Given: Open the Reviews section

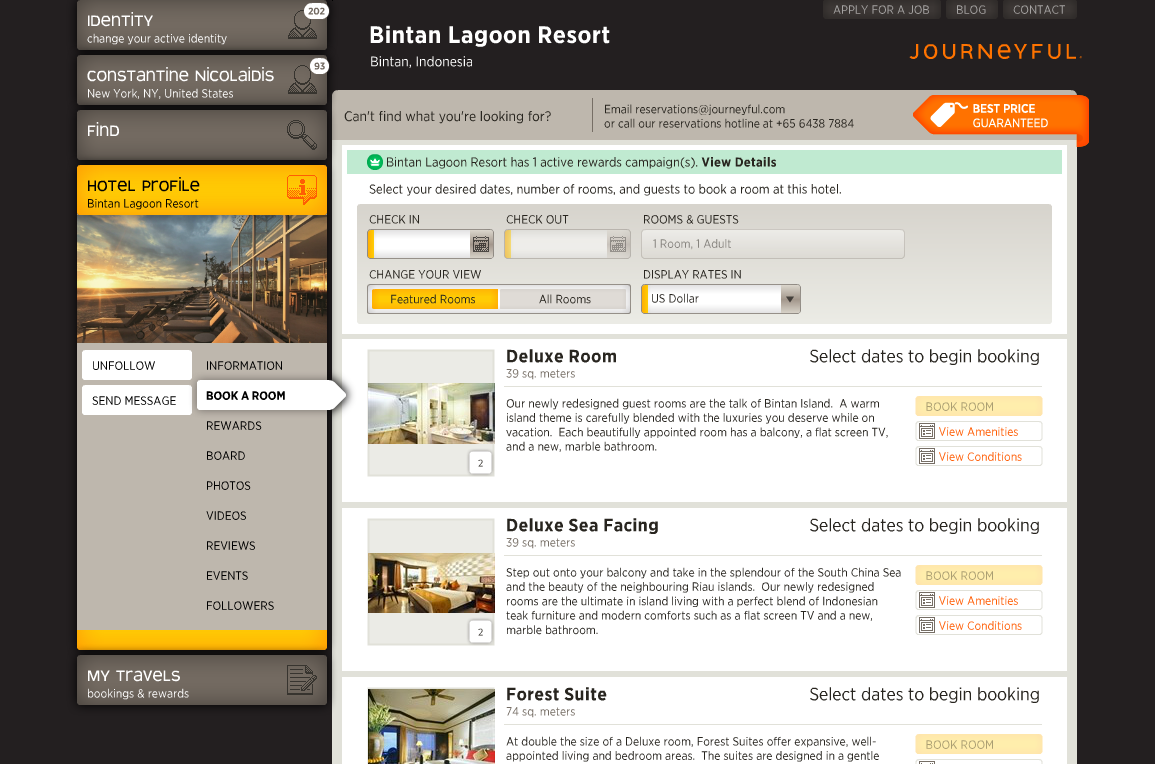Looking at the screenshot, I should point(231,546).
